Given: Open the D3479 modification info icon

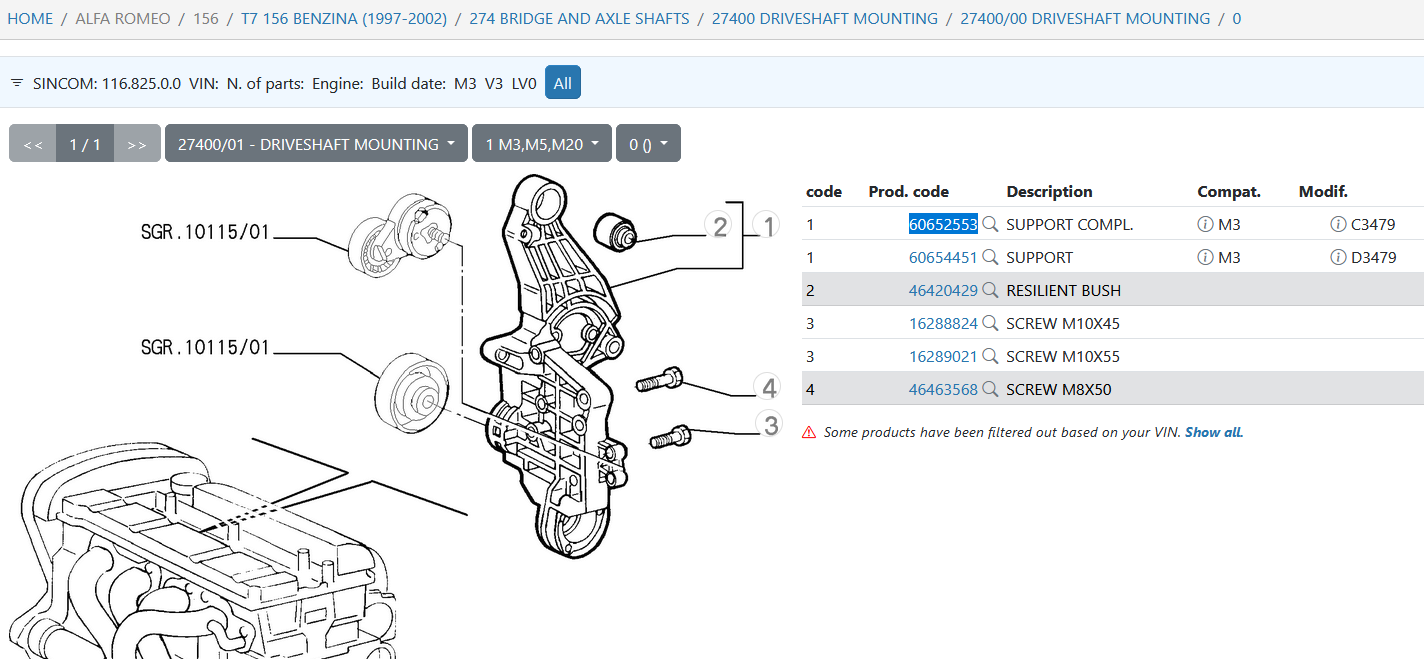Looking at the screenshot, I should (x=1338, y=257).
